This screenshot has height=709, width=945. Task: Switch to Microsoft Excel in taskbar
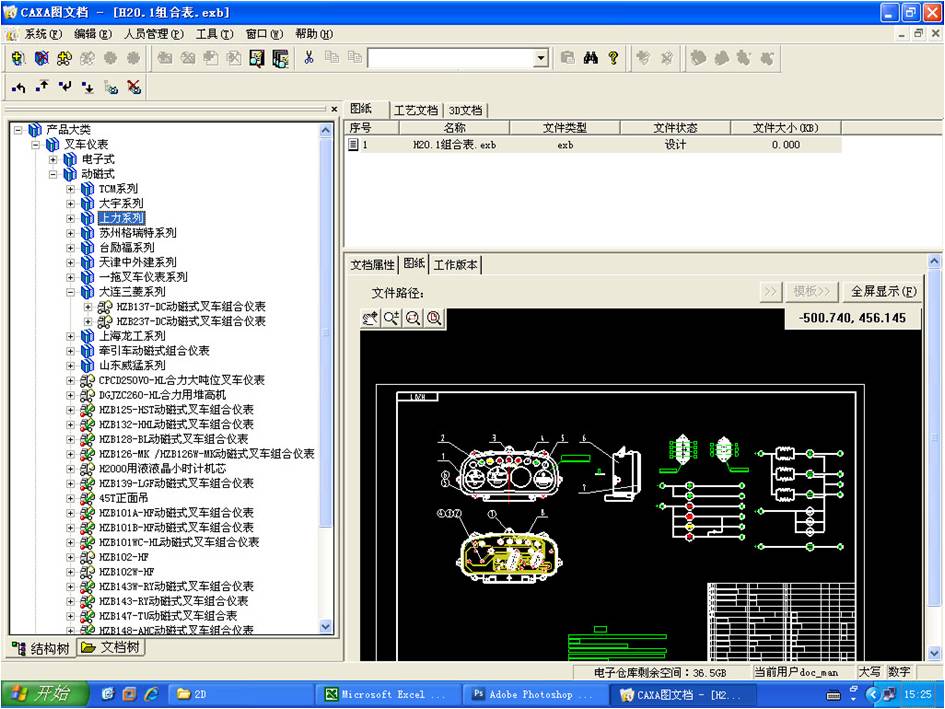tap(388, 694)
